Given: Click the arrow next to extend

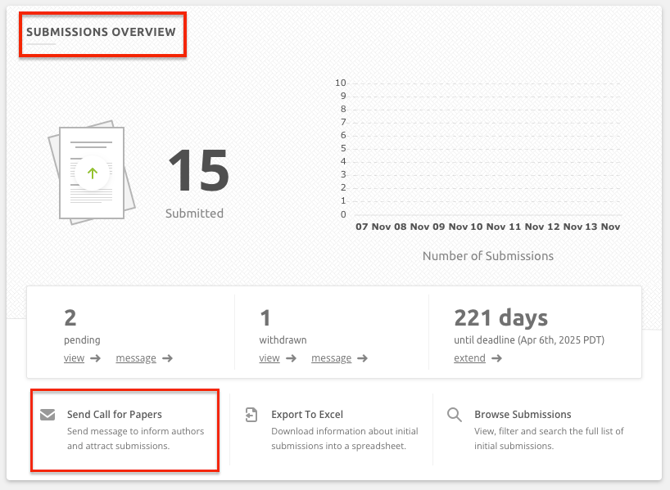Looking at the screenshot, I should 497,359.
